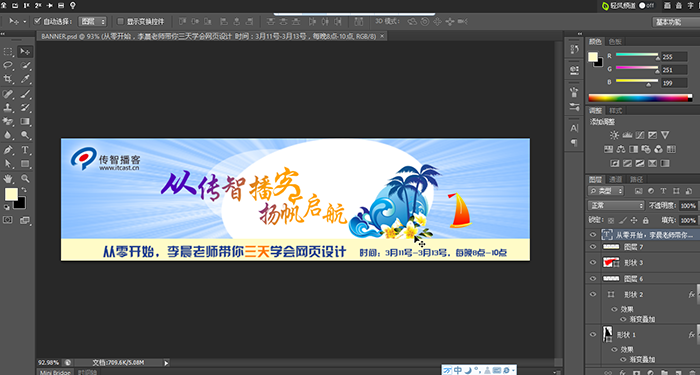Select the Move tool in toolbox

click(x=25, y=52)
